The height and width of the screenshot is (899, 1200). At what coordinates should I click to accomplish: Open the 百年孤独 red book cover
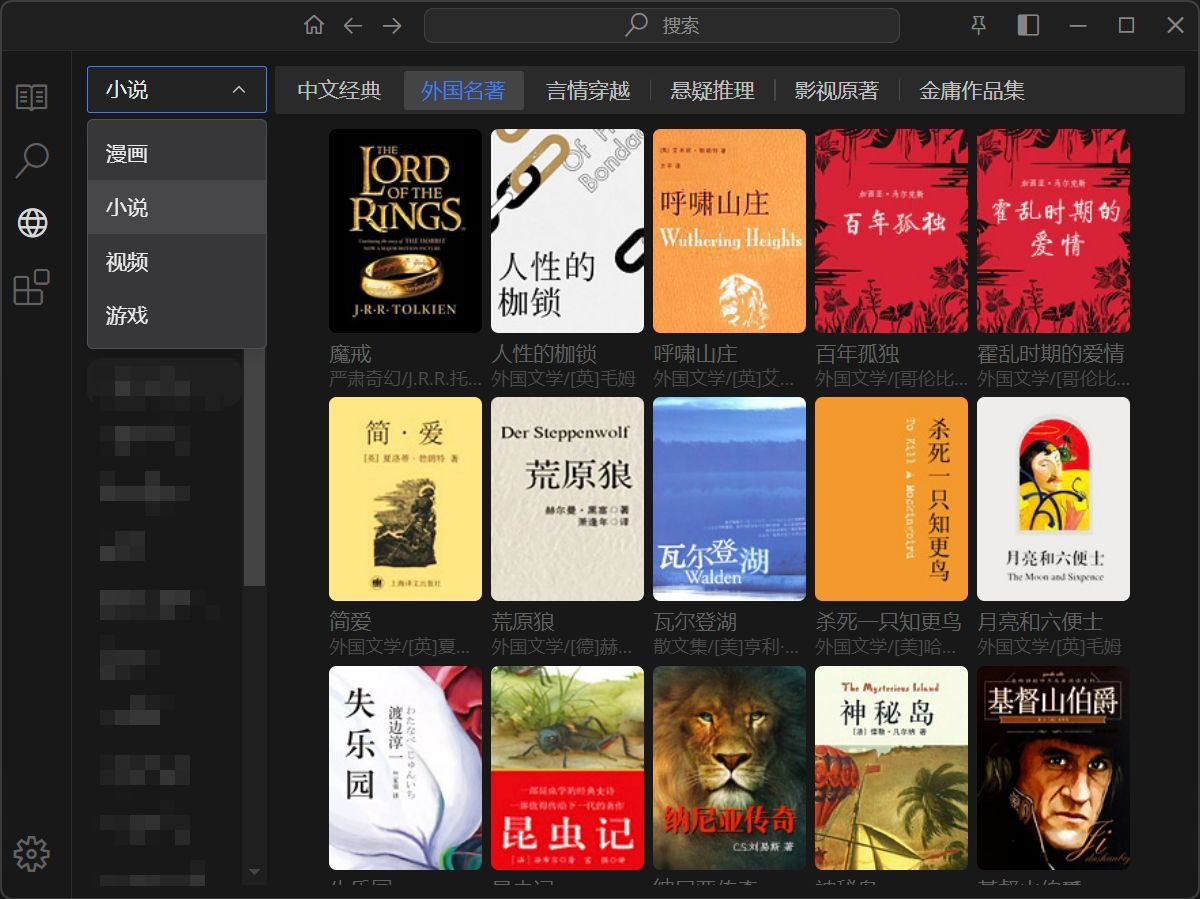[x=891, y=231]
